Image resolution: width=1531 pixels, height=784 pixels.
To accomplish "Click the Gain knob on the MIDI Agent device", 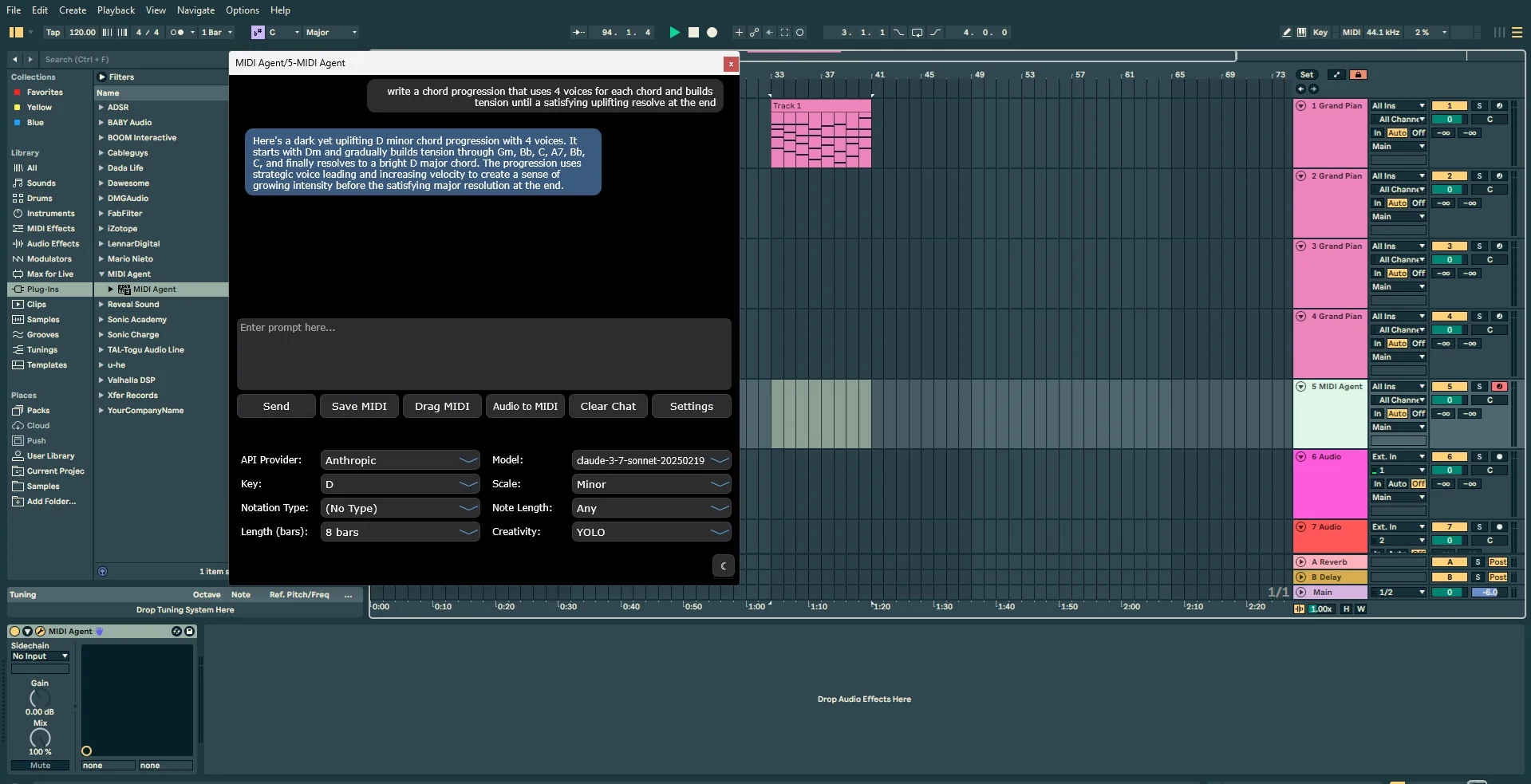I will point(39,698).
